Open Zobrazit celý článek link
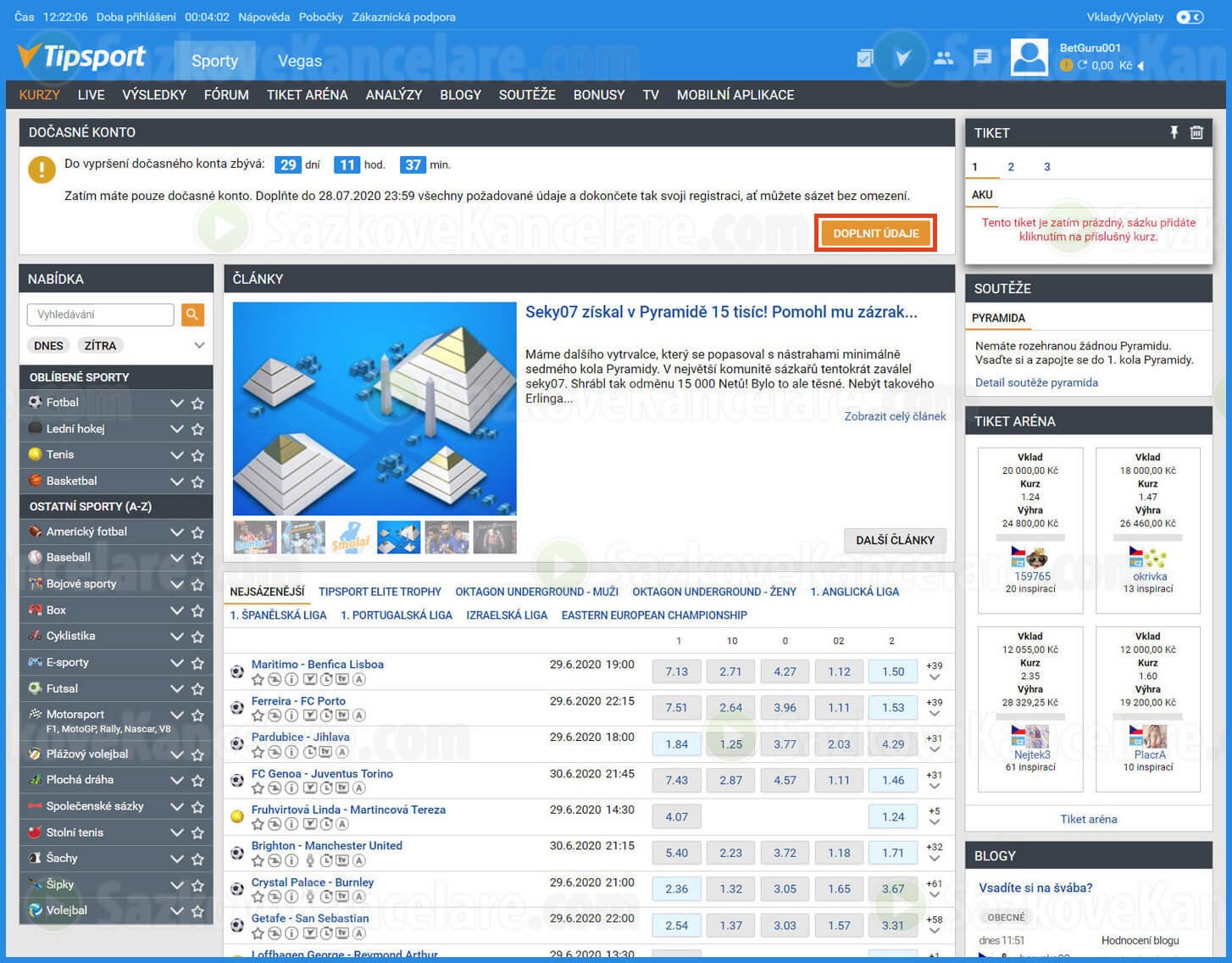Image resolution: width=1232 pixels, height=963 pixels. pos(895,416)
